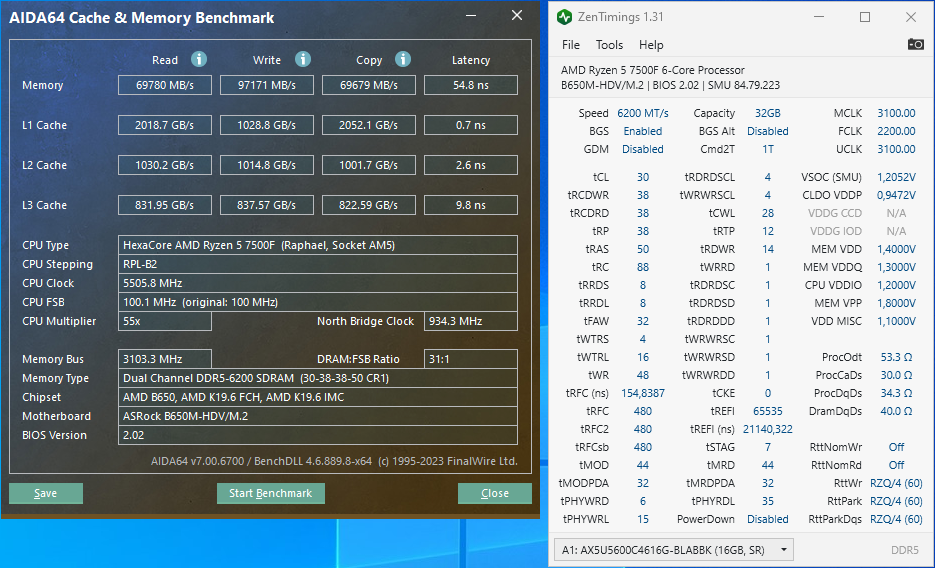Viewport: 935px width, 568px height.
Task: Click CPU FSB field 100.1 MHz
Action: pyautogui.click(x=318, y=302)
